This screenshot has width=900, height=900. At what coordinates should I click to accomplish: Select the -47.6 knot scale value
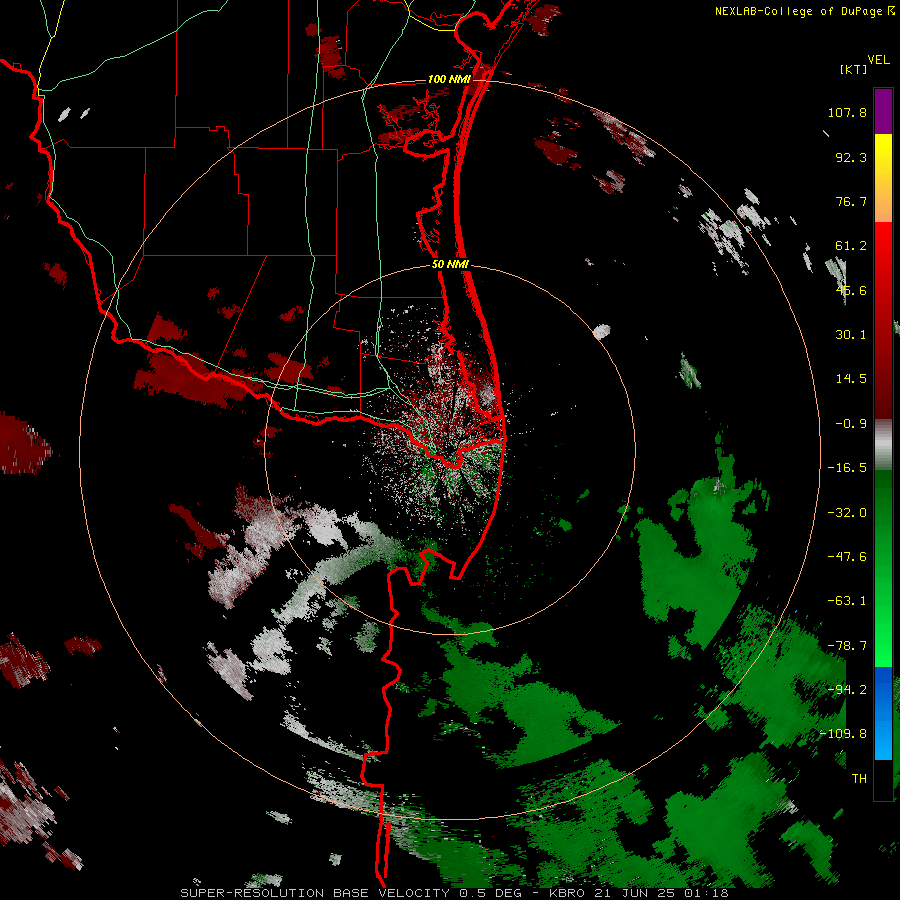(x=847, y=557)
